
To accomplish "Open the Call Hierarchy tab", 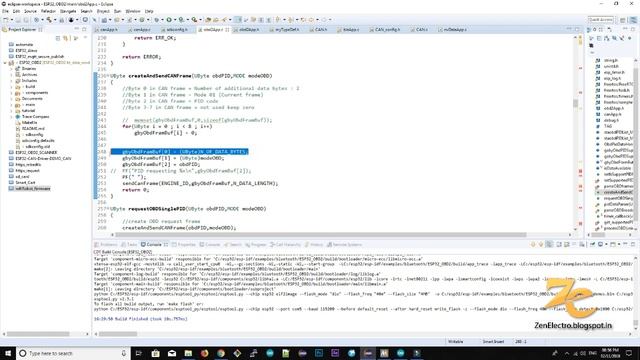I will (x=285, y=244).
